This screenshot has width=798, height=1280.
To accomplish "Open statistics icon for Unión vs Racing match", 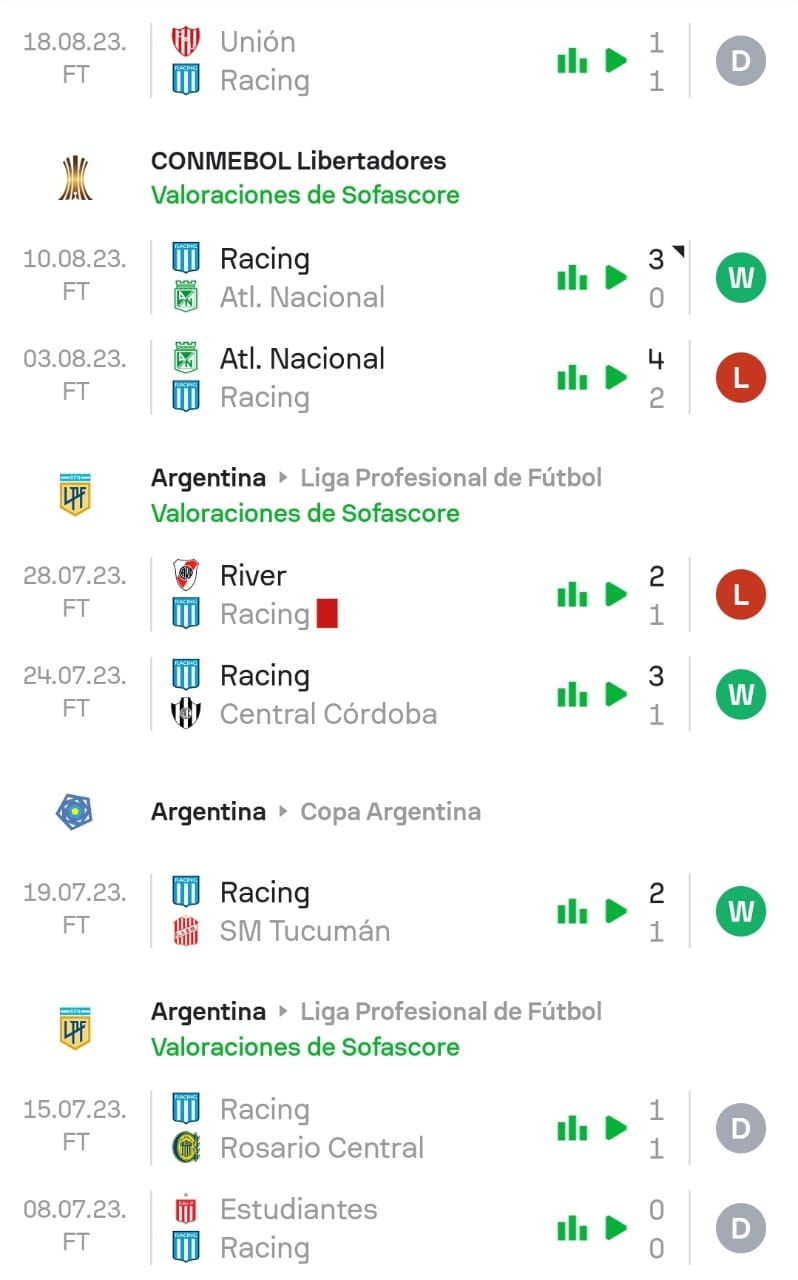I will (x=572, y=61).
